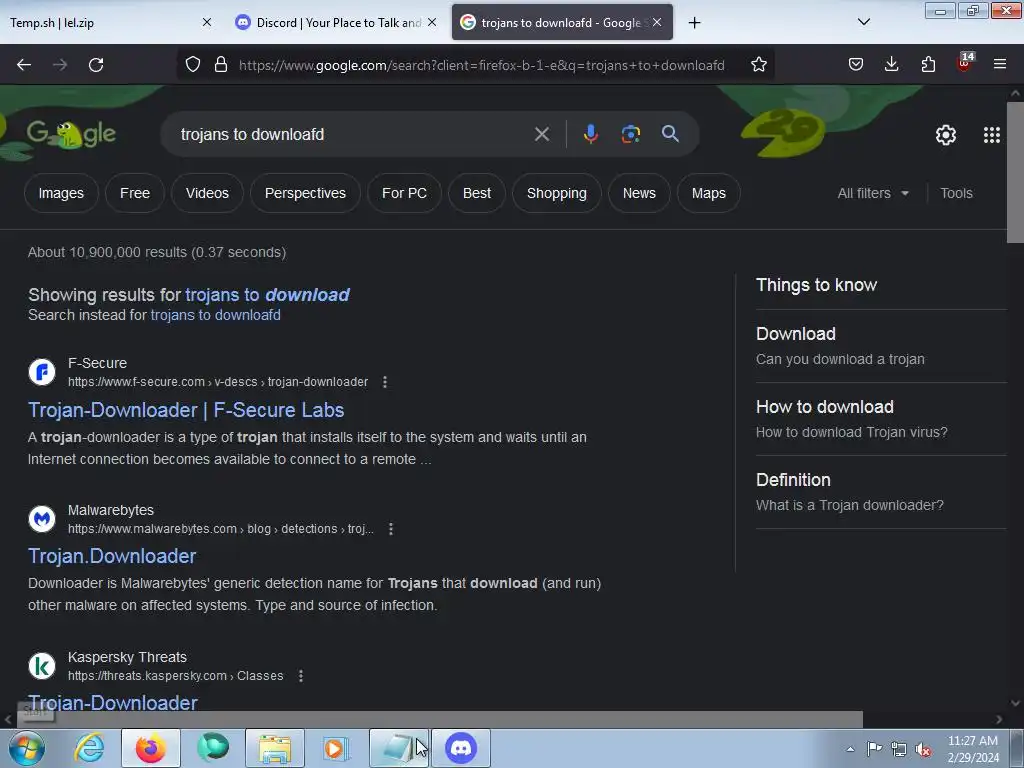This screenshot has height=768, width=1024.
Task: Open the uBlock extension icon with badge 14
Action: tap(965, 63)
